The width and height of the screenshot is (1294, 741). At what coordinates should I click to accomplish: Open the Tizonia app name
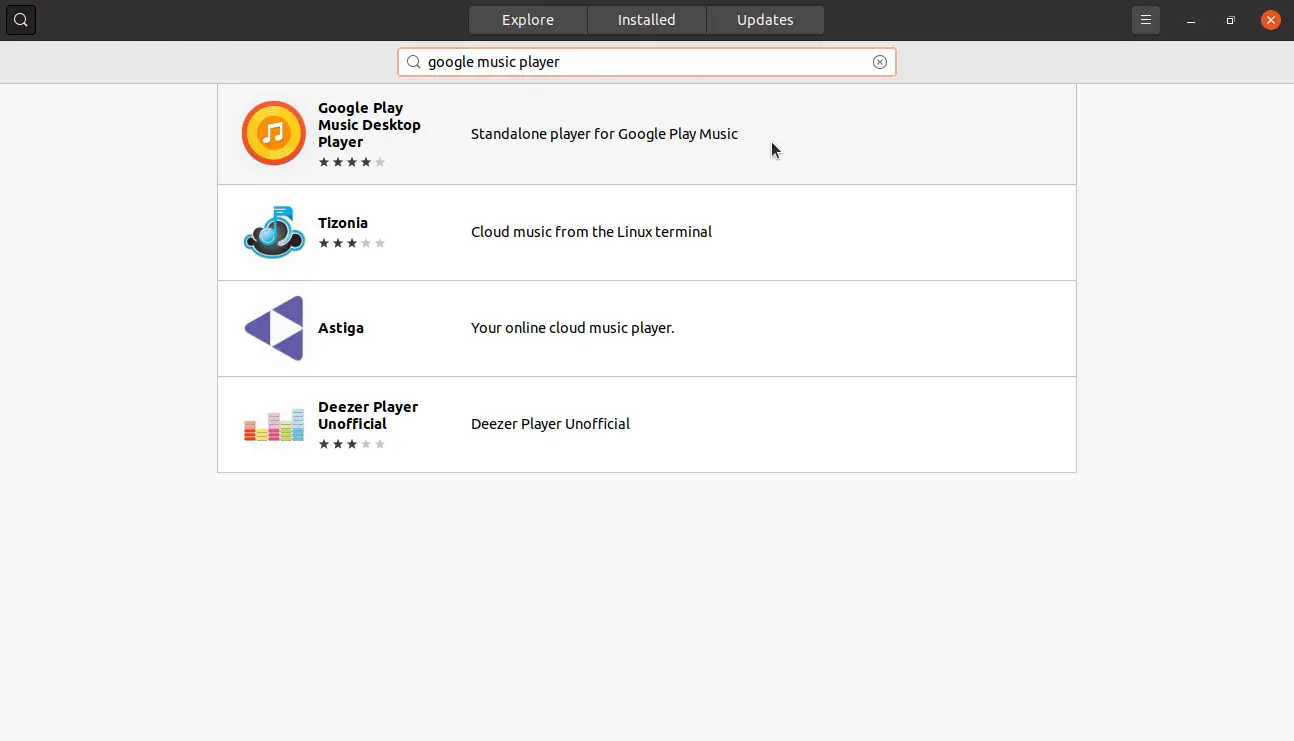click(343, 223)
